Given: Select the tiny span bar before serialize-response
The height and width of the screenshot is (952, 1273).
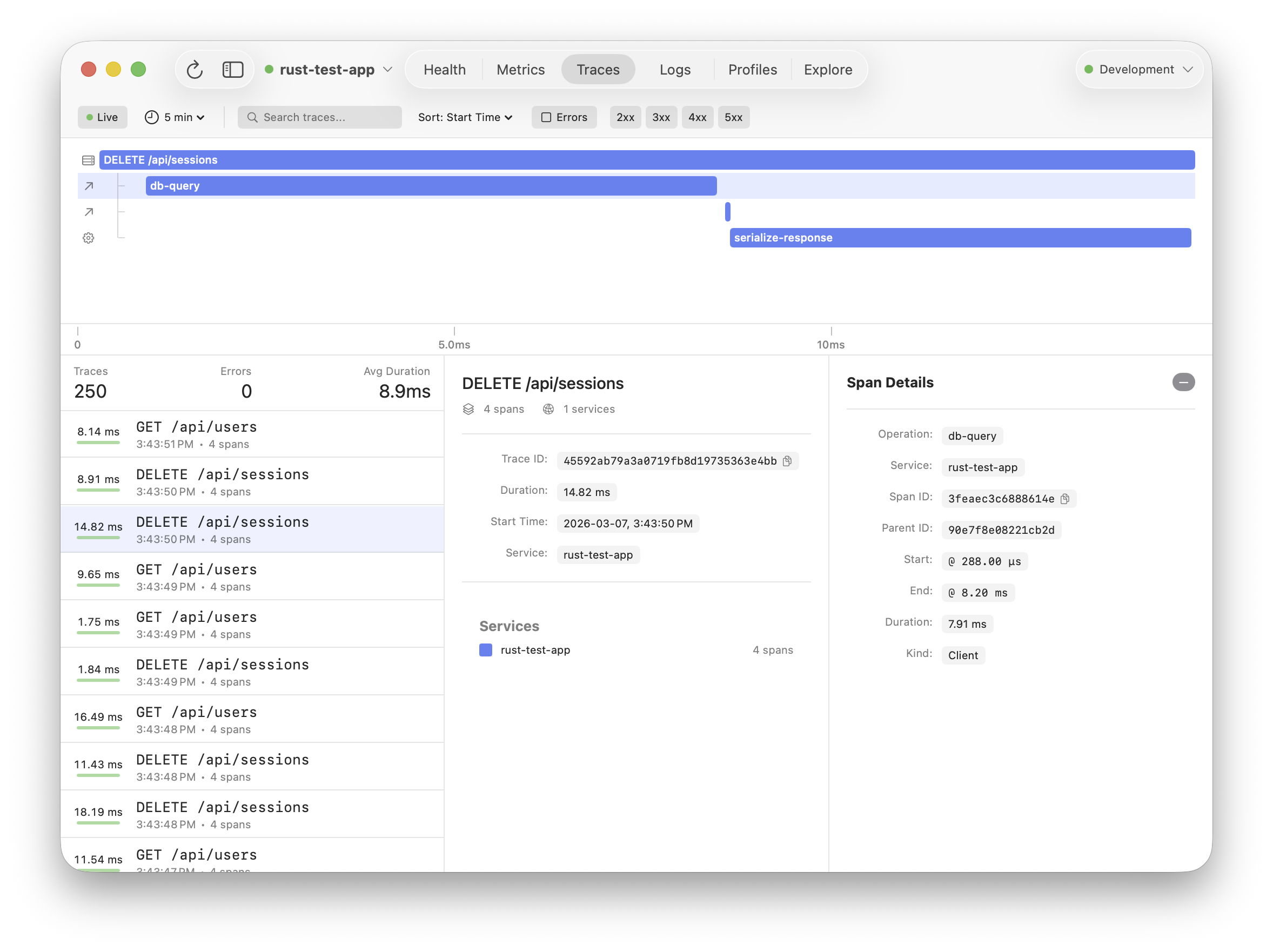Looking at the screenshot, I should [727, 212].
